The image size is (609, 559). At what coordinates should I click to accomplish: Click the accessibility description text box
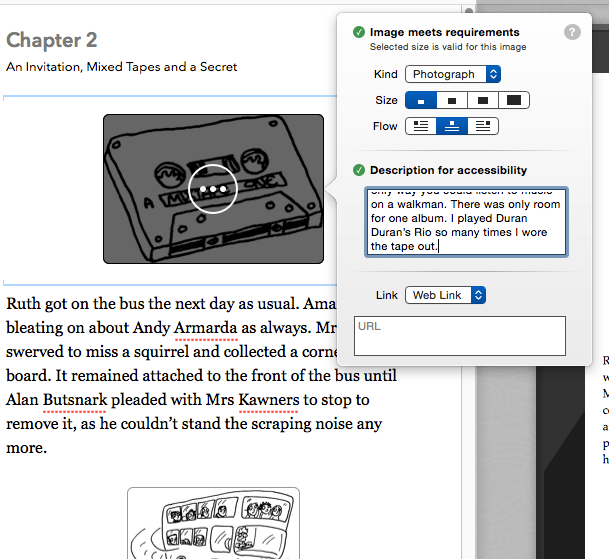pos(465,220)
